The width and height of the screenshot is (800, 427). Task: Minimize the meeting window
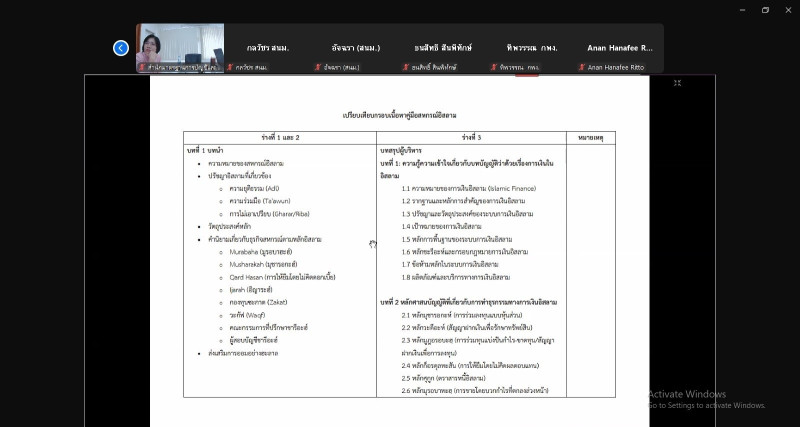pos(742,10)
